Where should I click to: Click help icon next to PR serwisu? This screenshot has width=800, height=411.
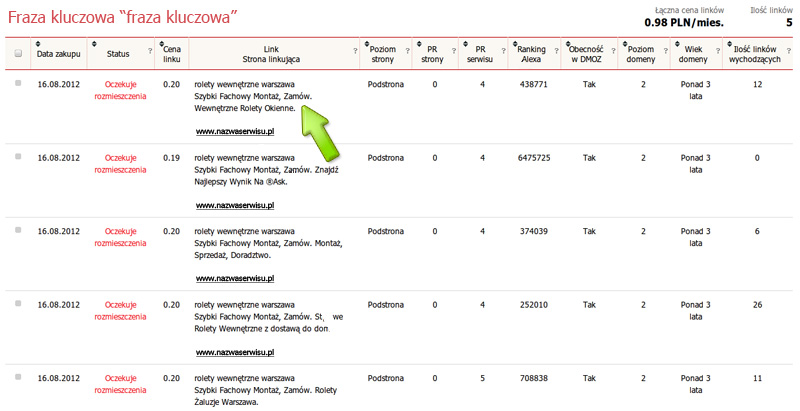coord(503,51)
